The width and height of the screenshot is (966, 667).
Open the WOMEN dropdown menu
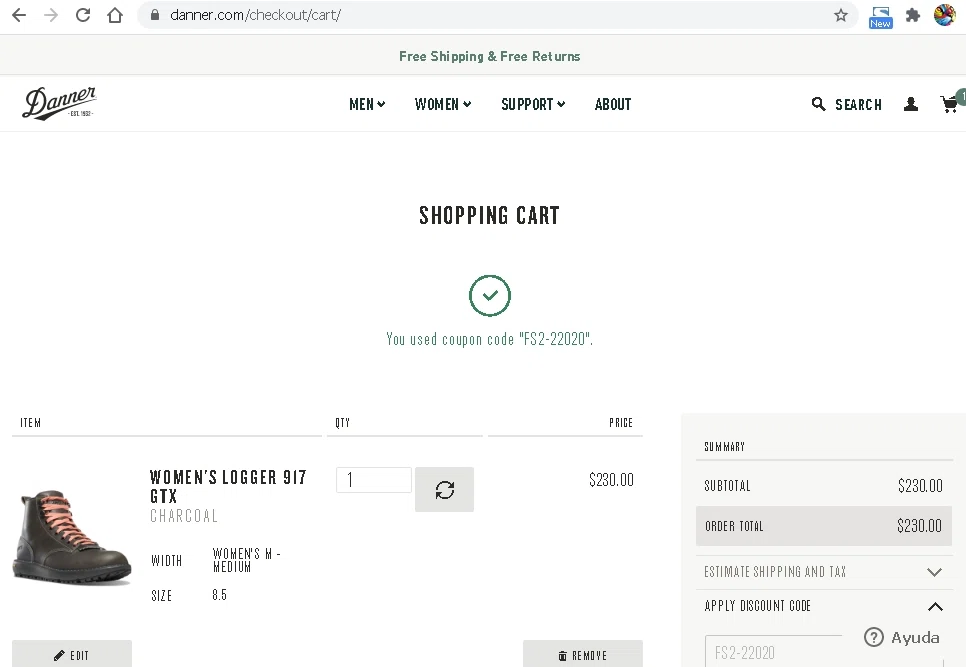click(x=443, y=104)
